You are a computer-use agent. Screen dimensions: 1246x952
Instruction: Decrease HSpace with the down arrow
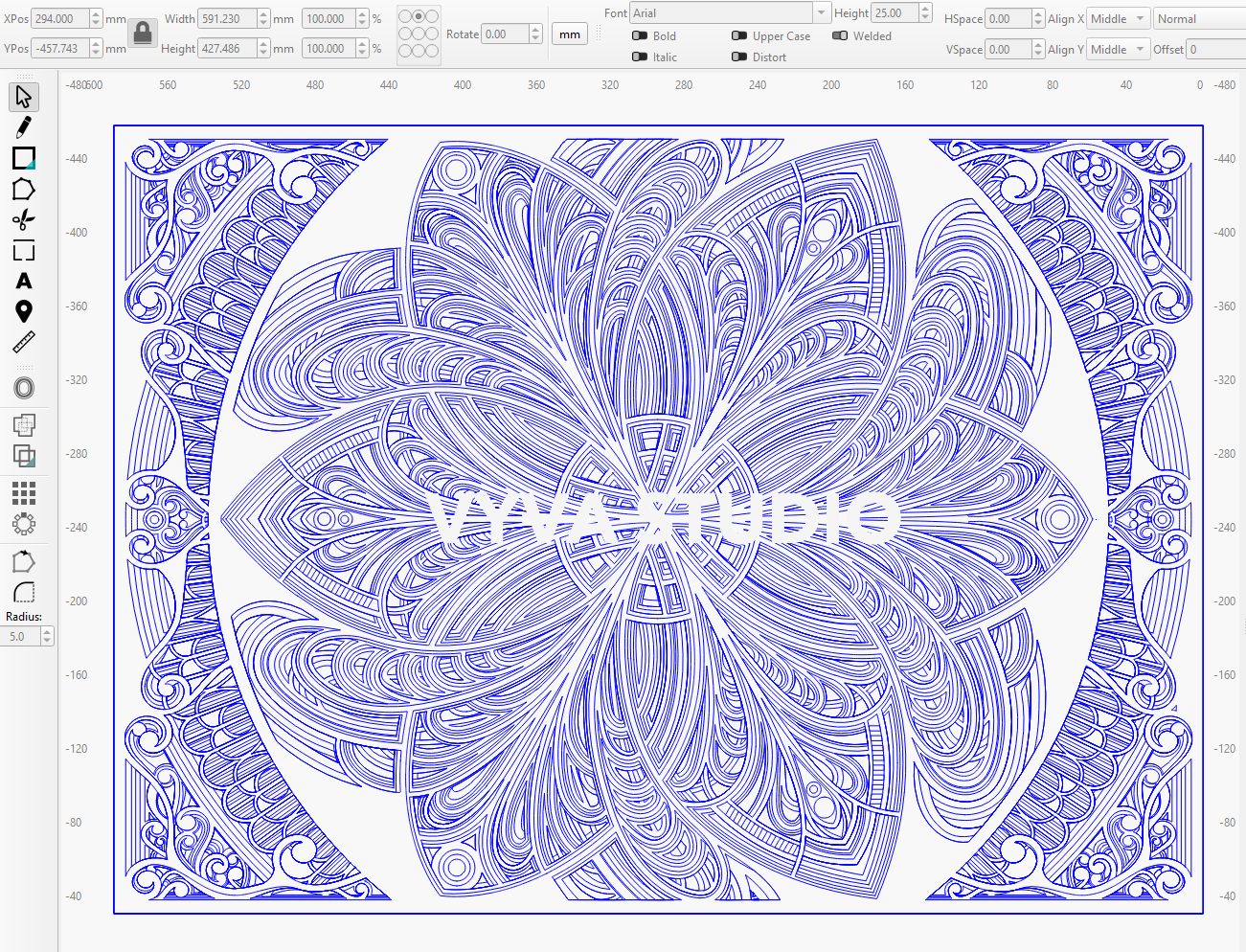click(x=1038, y=23)
